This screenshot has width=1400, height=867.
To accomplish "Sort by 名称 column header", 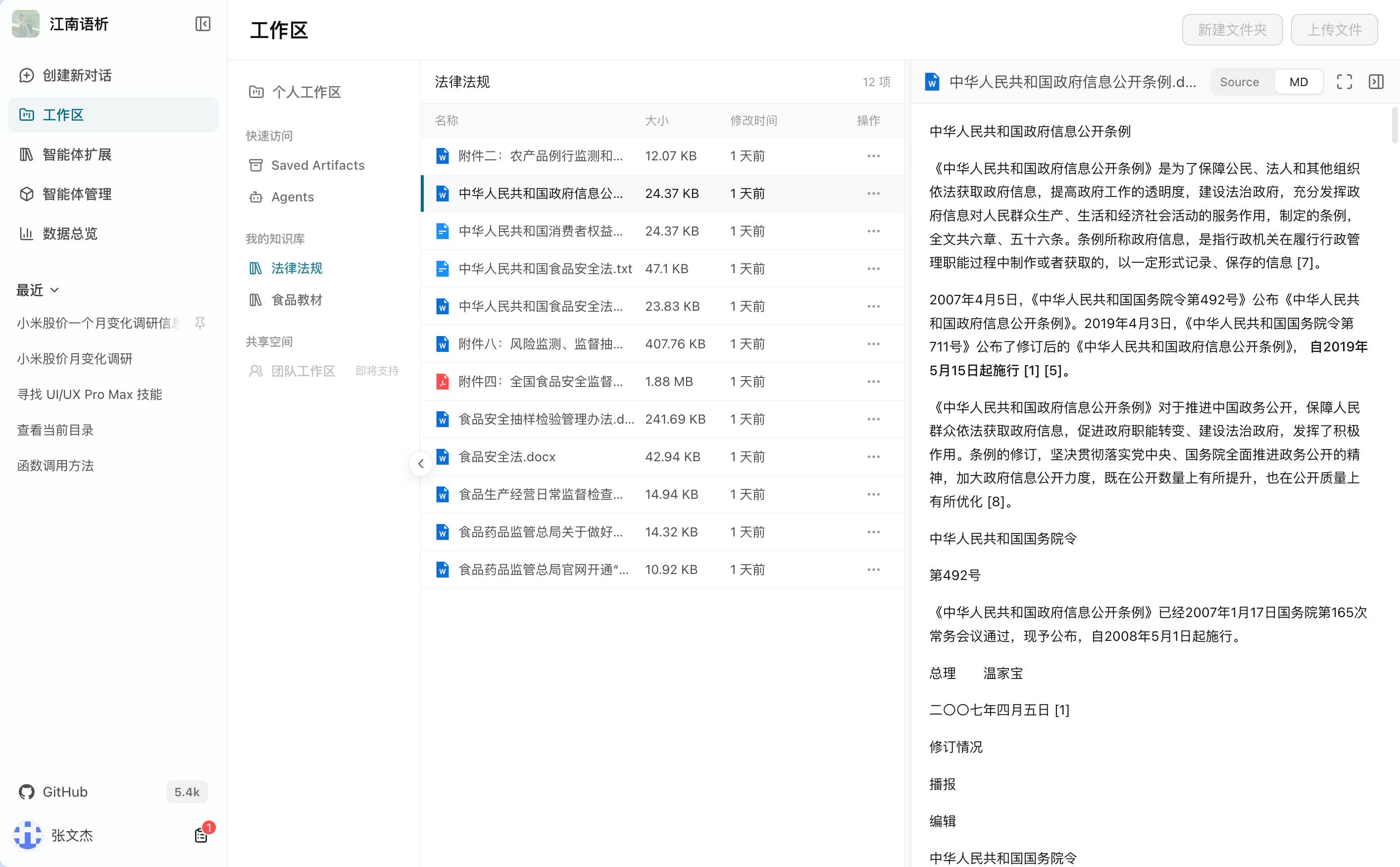I will tap(446, 120).
